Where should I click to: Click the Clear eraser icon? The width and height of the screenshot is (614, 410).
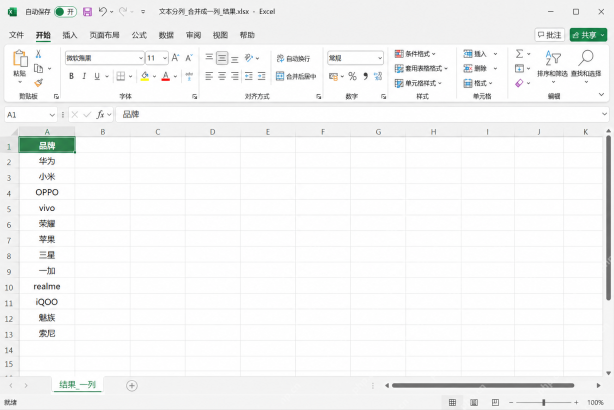pos(519,83)
